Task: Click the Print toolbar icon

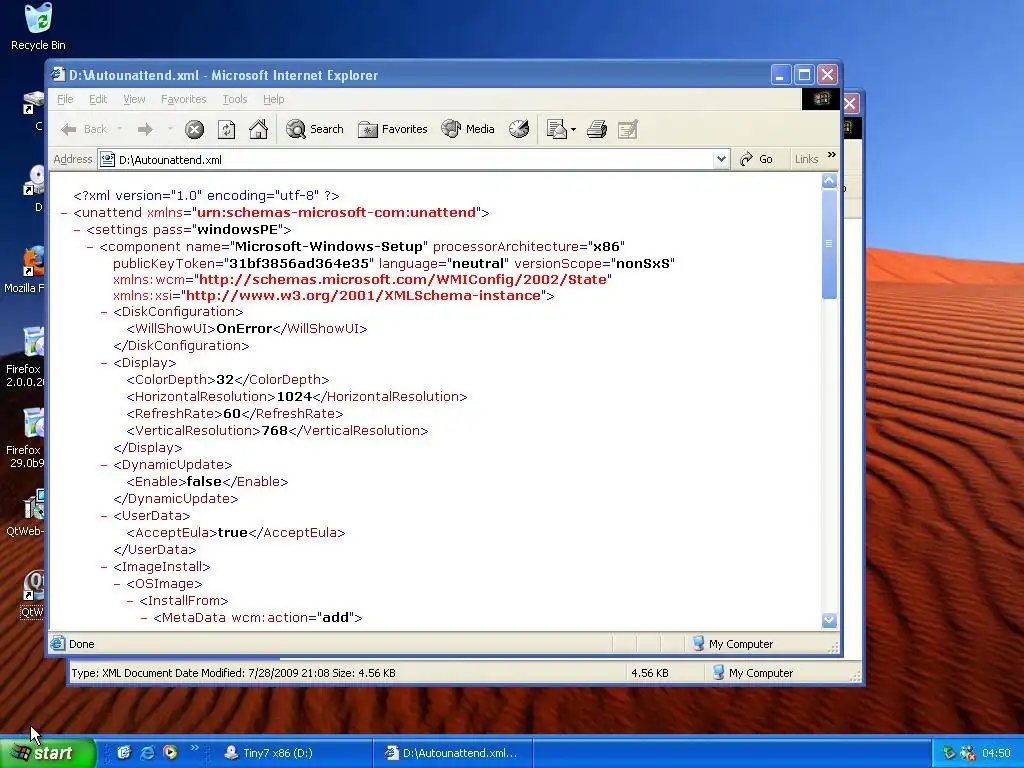Action: tap(596, 129)
